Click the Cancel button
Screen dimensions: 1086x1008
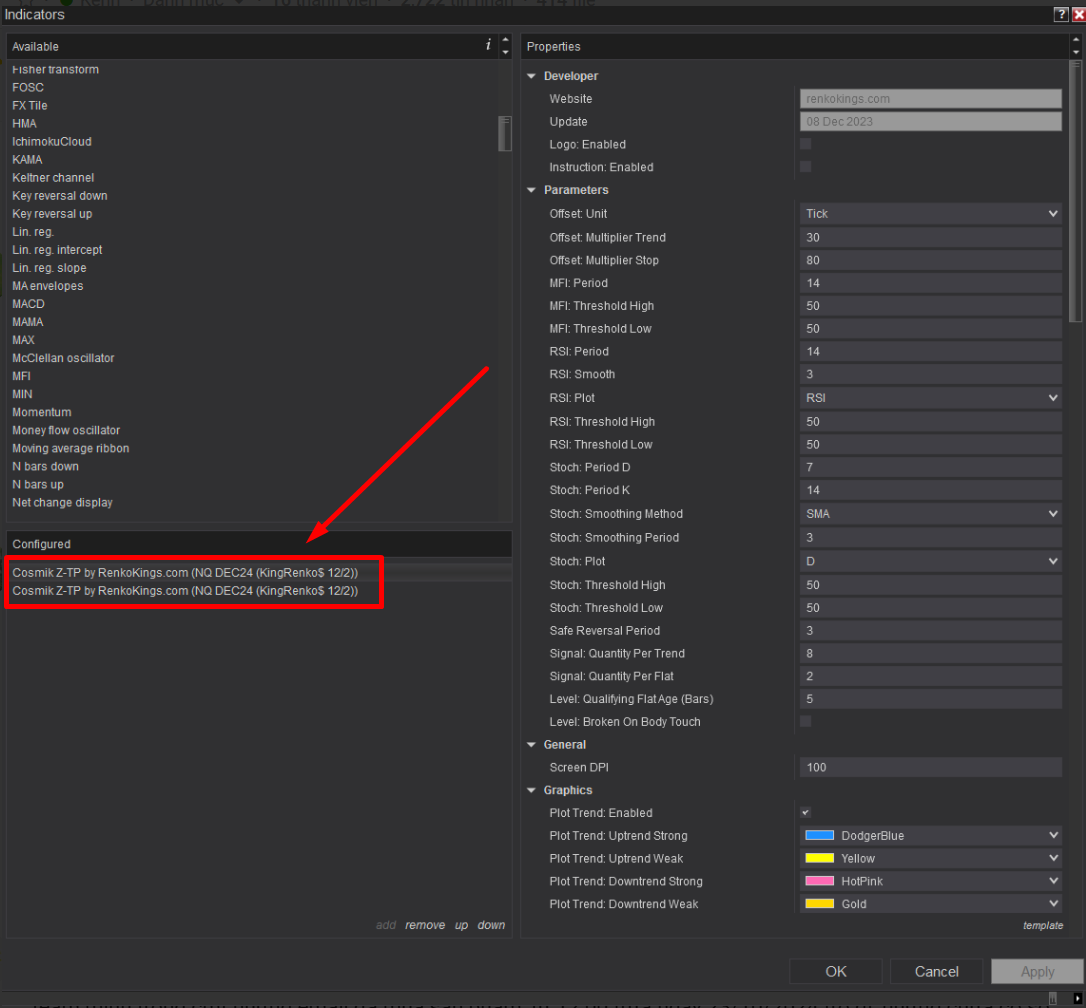pyautogui.click(x=936, y=971)
